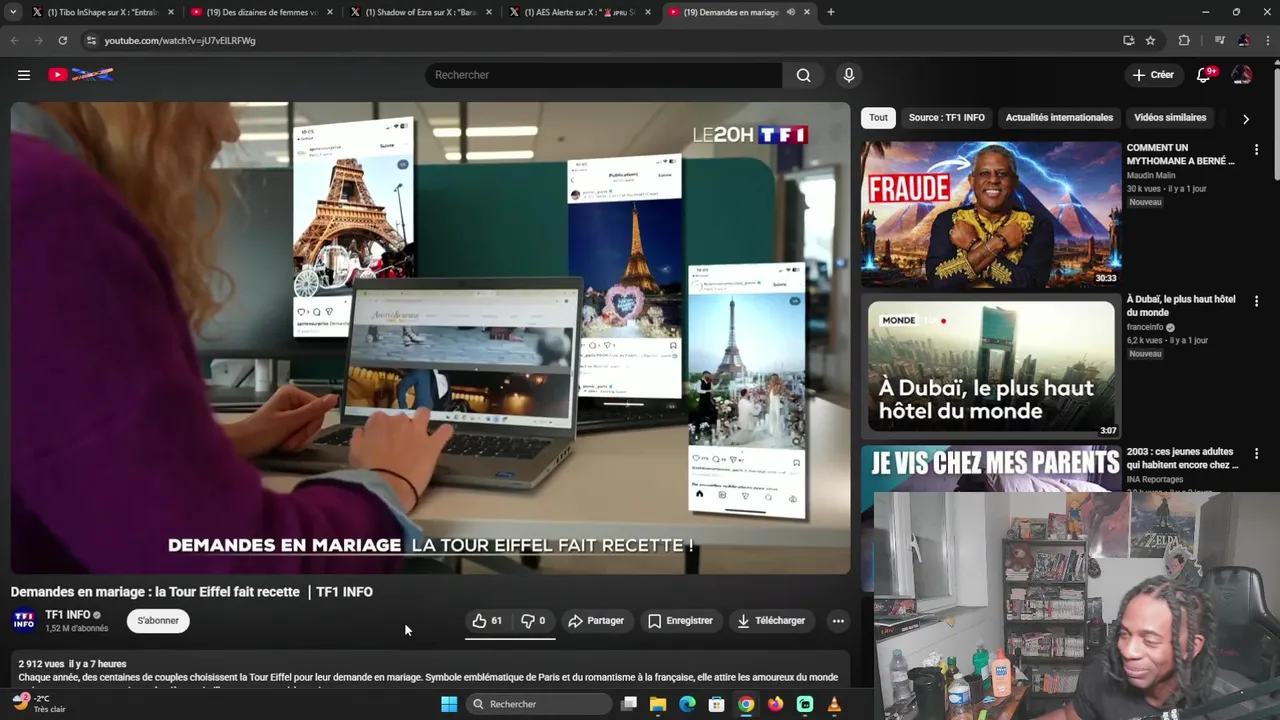Open options for the INA Reportages video
The height and width of the screenshot is (720, 1280).
tap(1256, 453)
